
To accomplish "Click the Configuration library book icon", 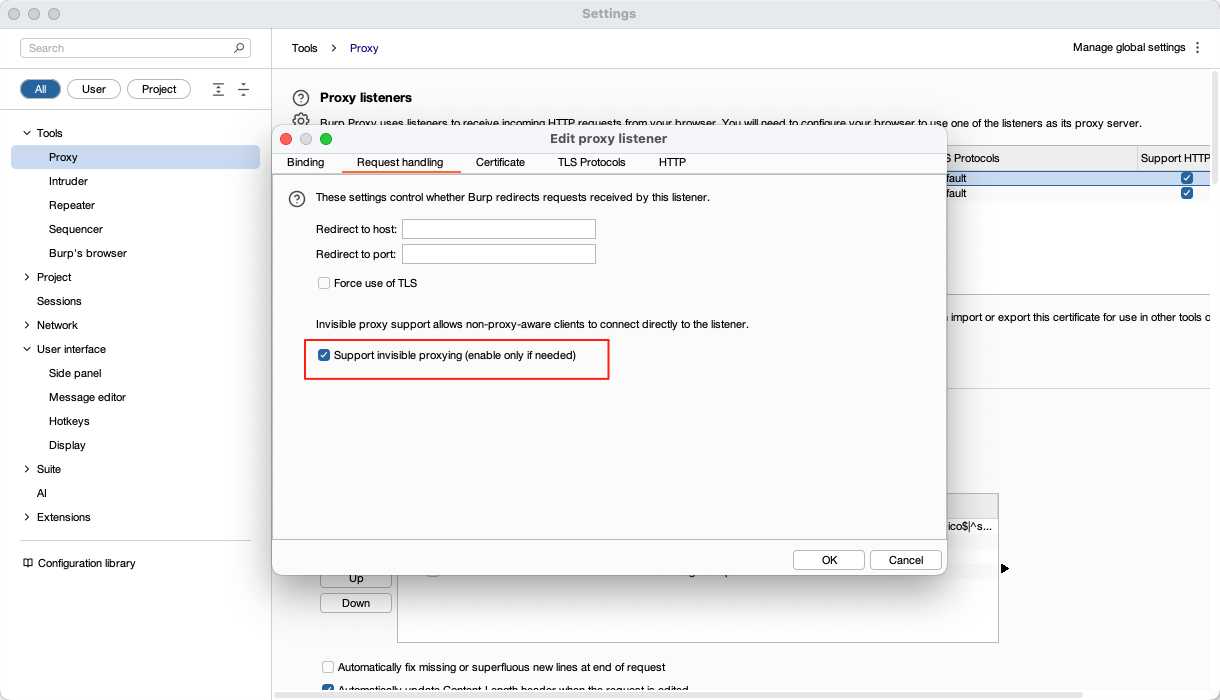I will 27,563.
